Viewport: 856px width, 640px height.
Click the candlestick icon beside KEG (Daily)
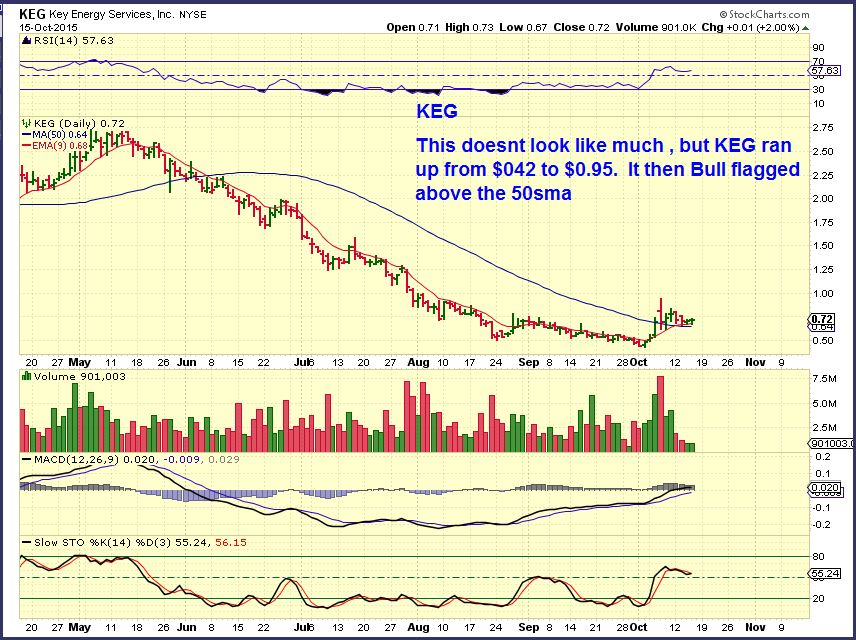click(x=26, y=123)
